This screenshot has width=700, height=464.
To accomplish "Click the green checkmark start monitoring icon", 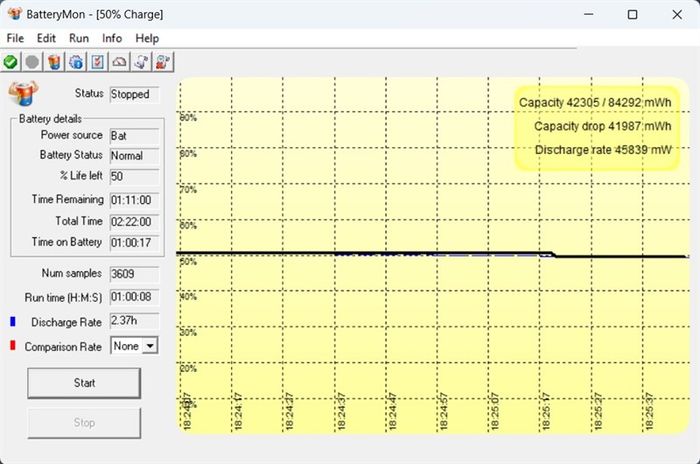I will pos(11,62).
